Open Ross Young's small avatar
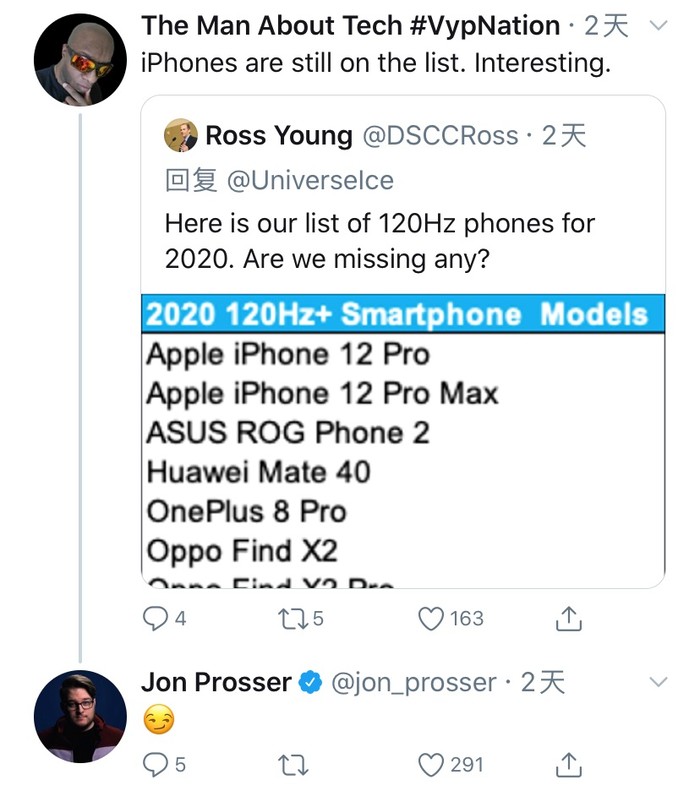The height and width of the screenshot is (791, 700). (181, 135)
